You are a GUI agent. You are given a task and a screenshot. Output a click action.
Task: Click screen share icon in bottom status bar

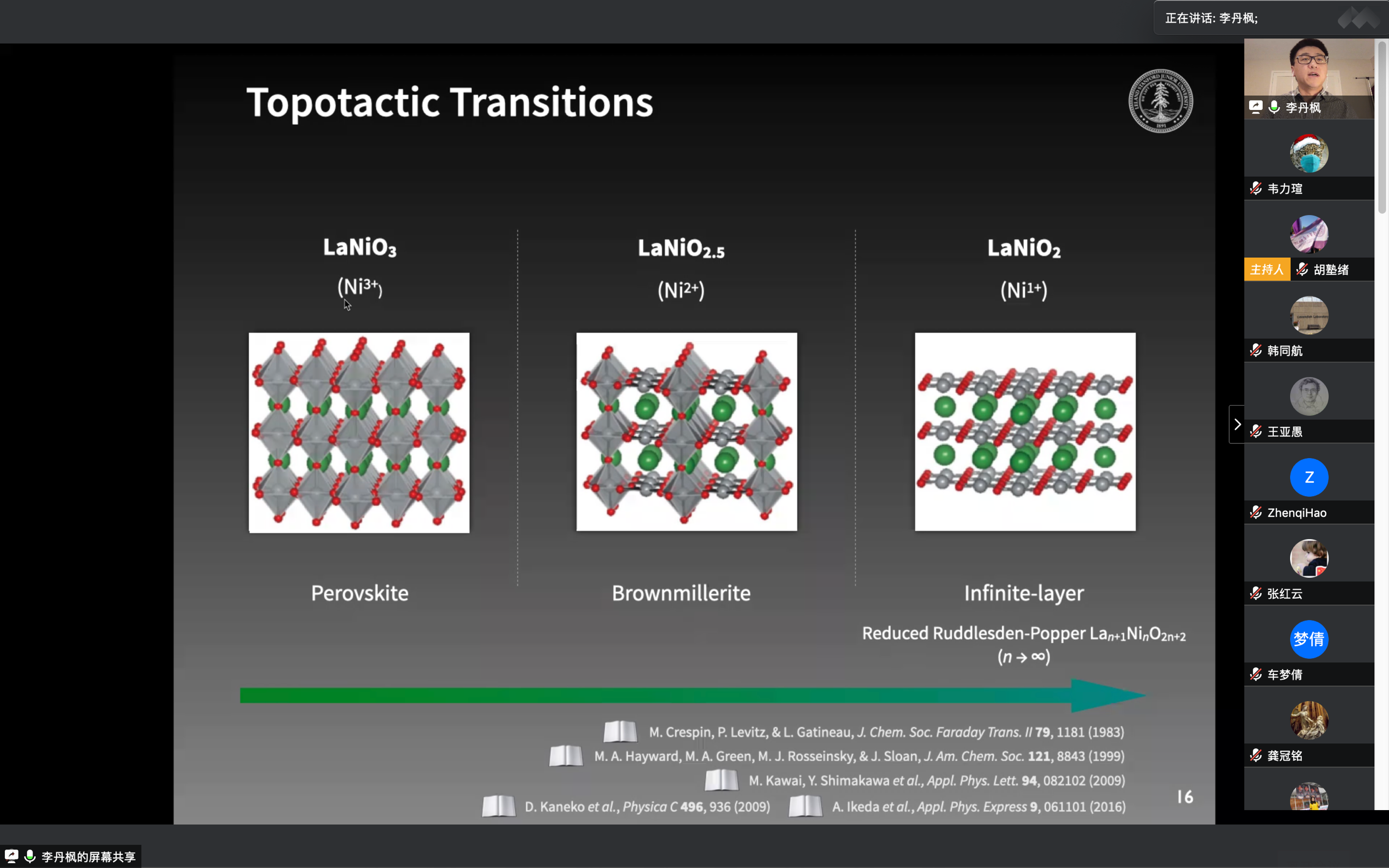12,856
